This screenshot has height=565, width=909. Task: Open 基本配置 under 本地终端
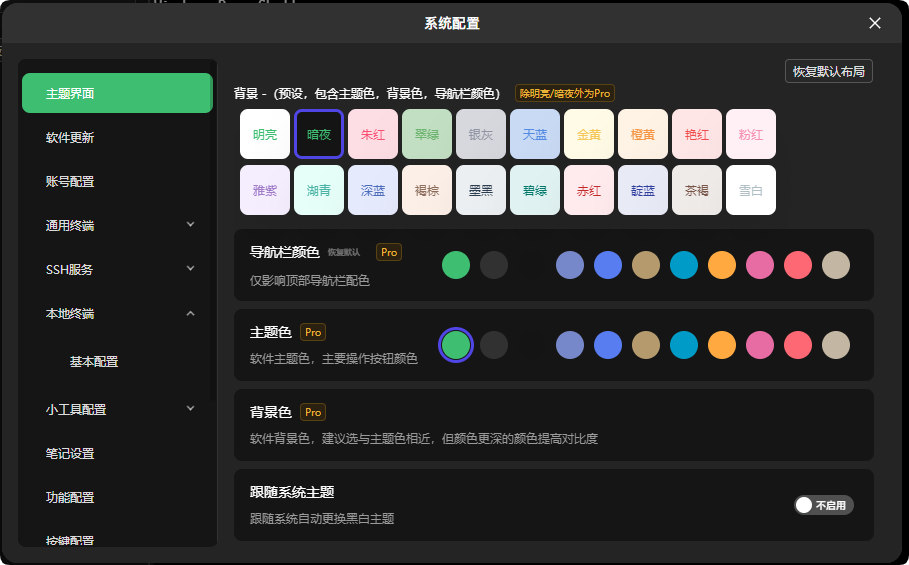94,361
